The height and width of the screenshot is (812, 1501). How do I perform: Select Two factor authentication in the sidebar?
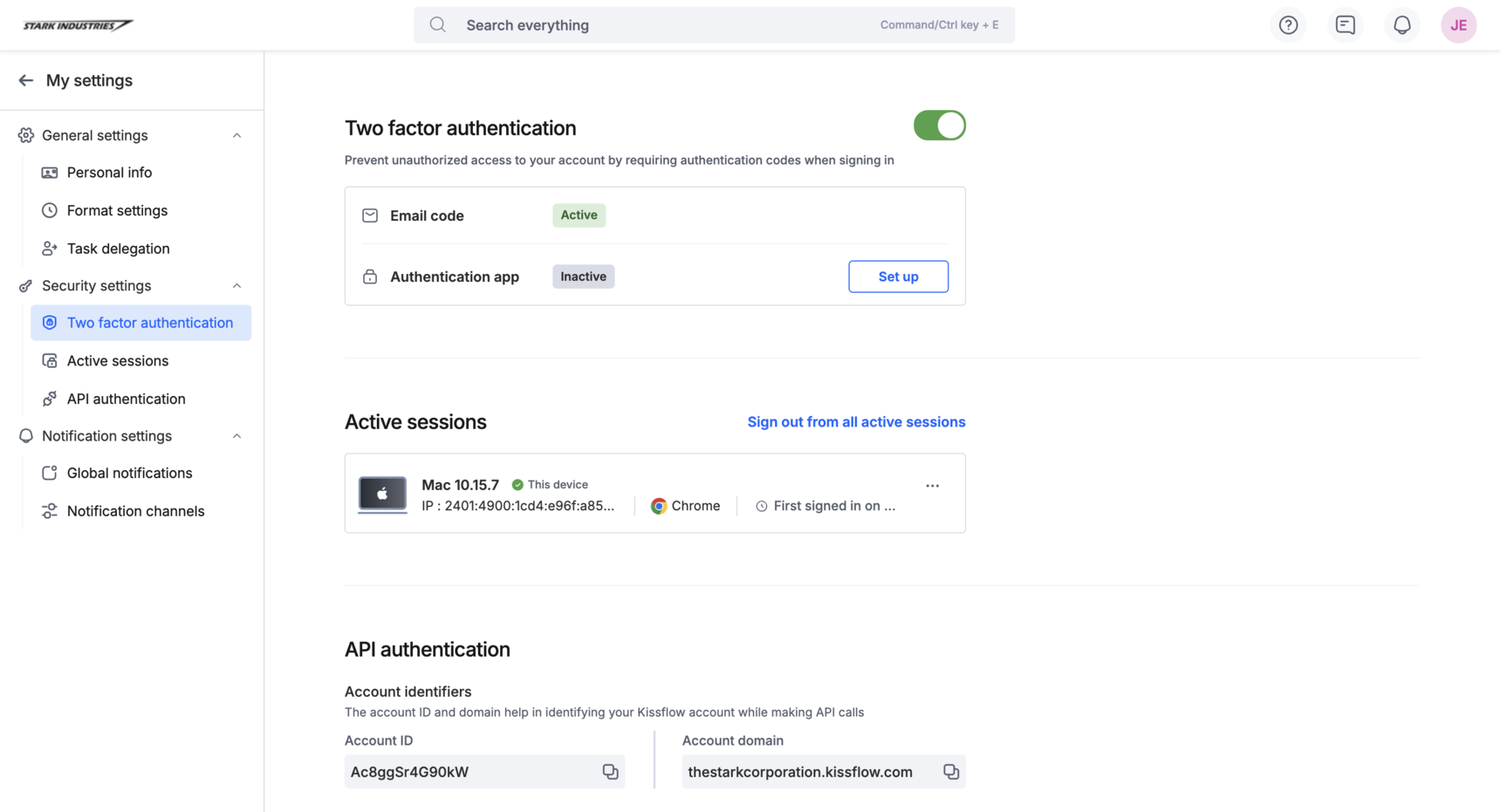tap(141, 323)
